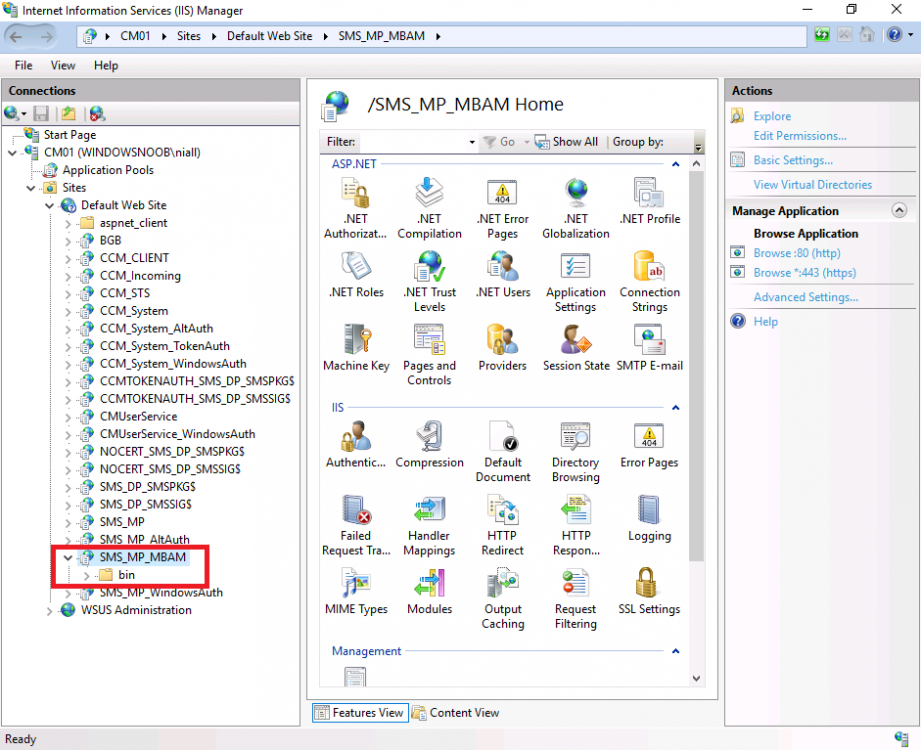The width and height of the screenshot is (921, 750).
Task: Open the .NET Authorization Rules feature
Action: pos(355,208)
